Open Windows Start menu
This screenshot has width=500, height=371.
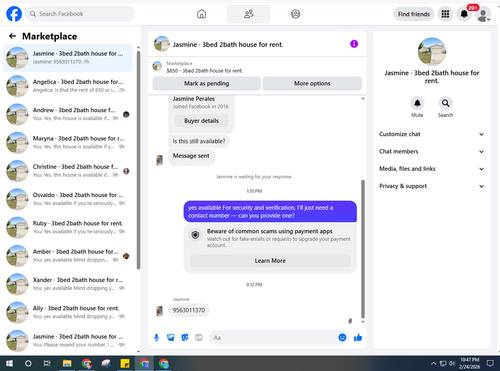[9, 363]
